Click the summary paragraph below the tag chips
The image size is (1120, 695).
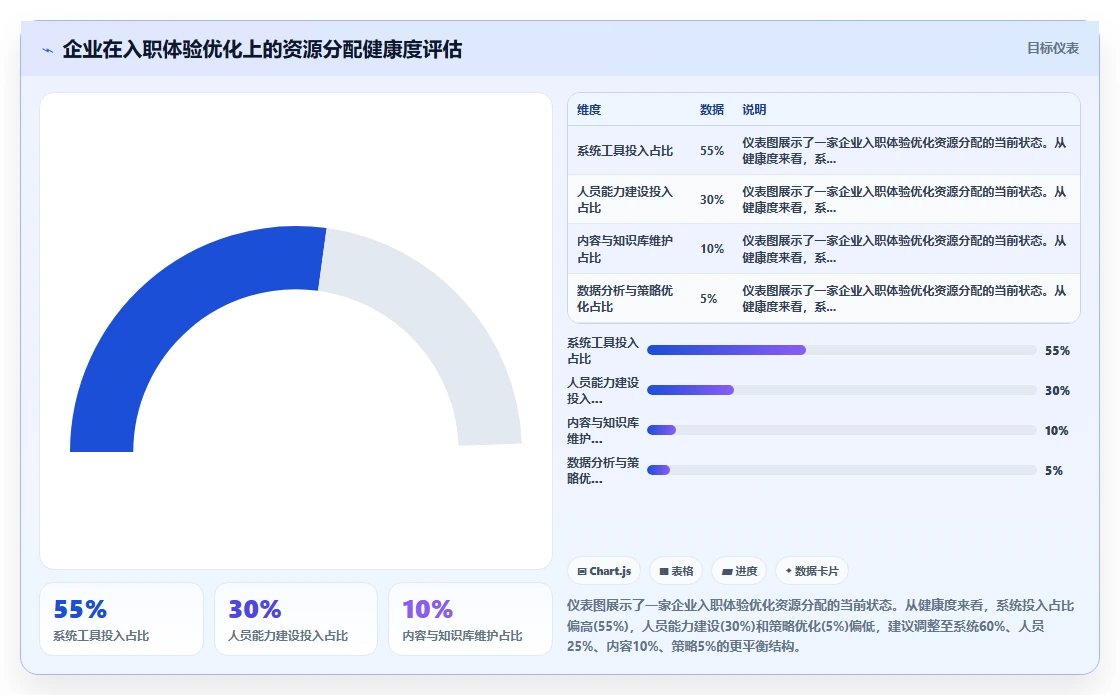click(x=821, y=626)
